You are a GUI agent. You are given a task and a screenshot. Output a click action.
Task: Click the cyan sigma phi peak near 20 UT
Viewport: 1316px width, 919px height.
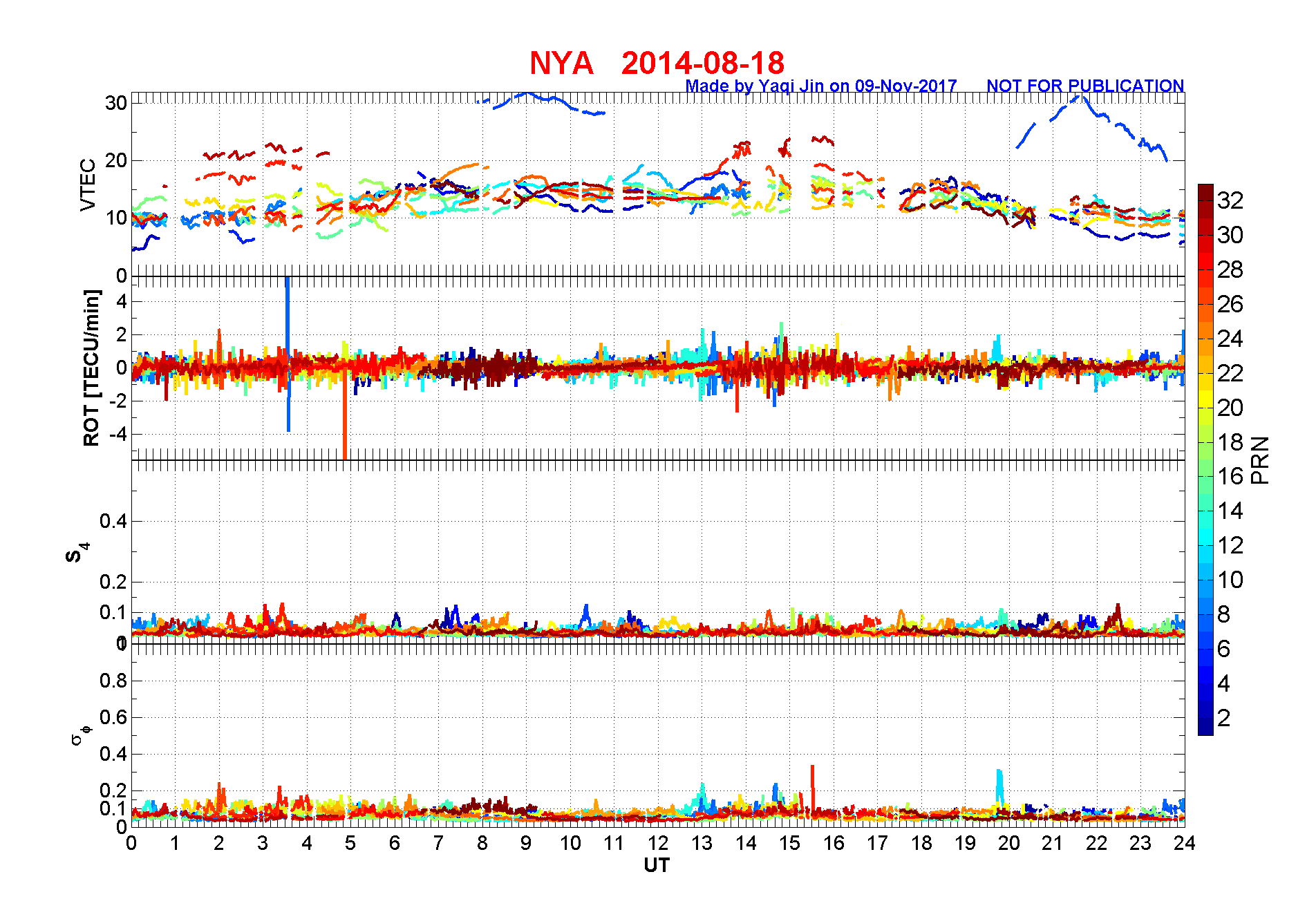pyautogui.click(x=999, y=786)
